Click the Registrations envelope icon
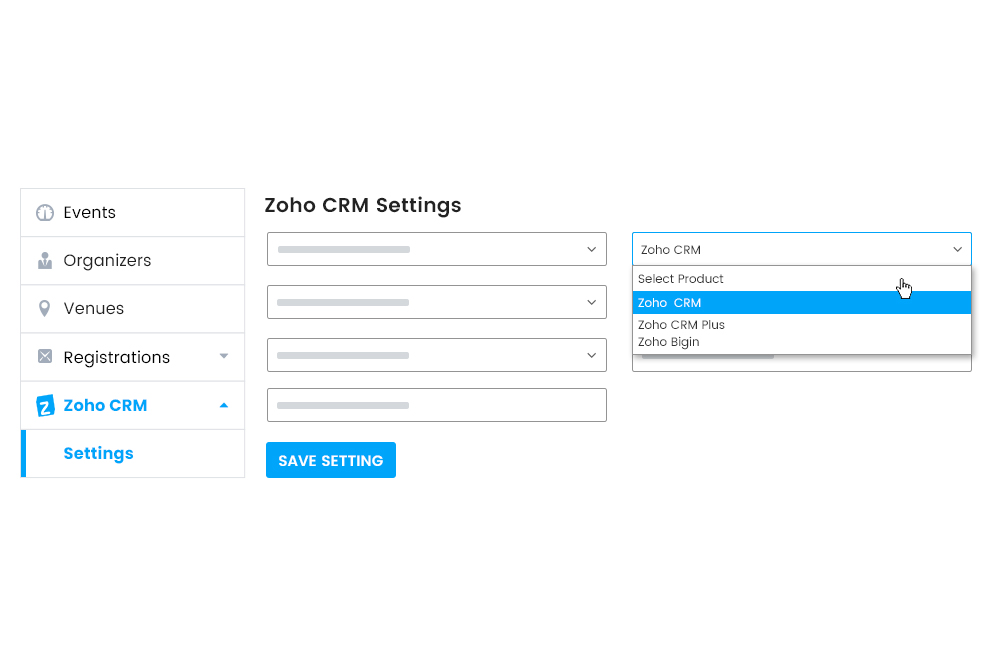 point(45,356)
